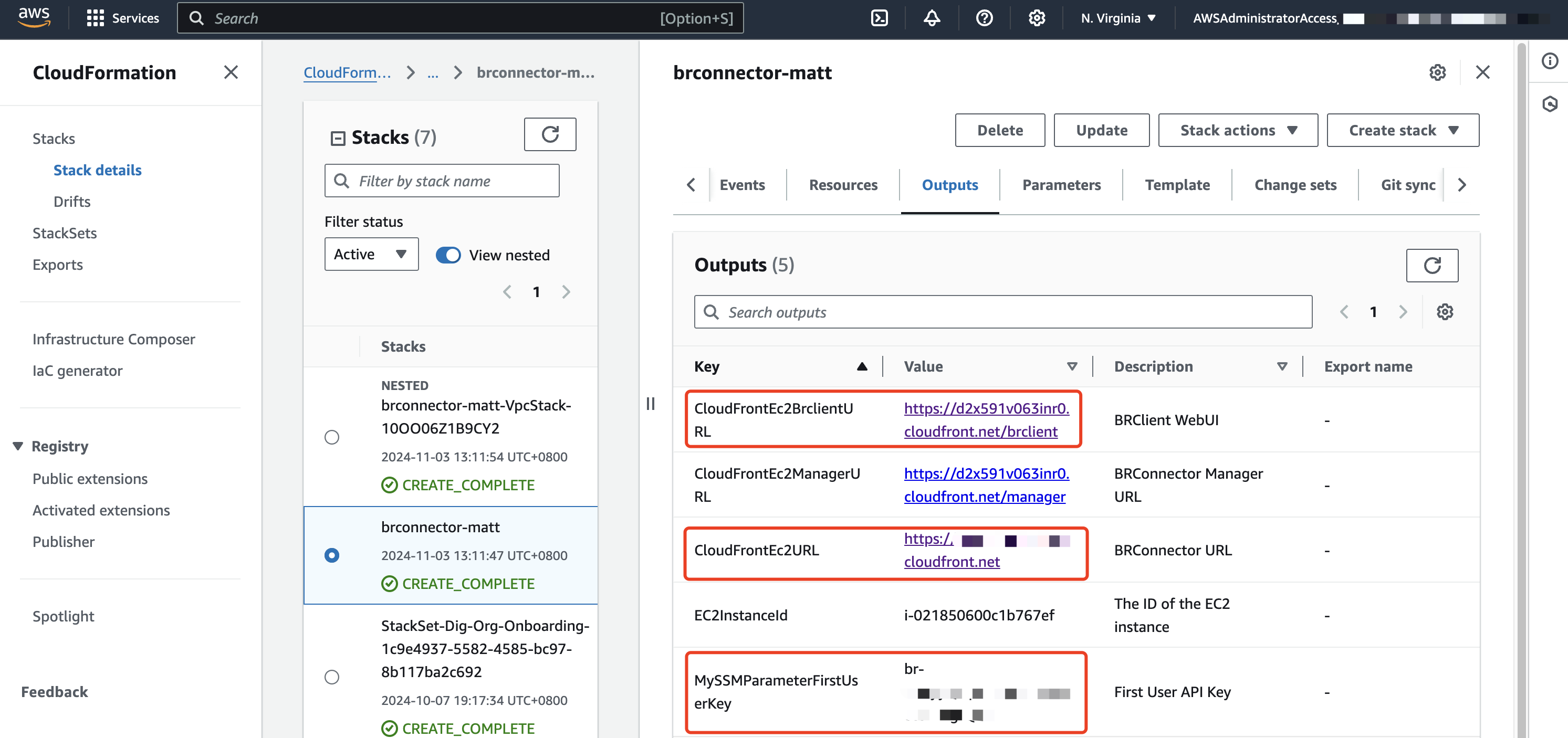Open the Template tab
Viewport: 1568px width, 738px height.
[1177, 185]
